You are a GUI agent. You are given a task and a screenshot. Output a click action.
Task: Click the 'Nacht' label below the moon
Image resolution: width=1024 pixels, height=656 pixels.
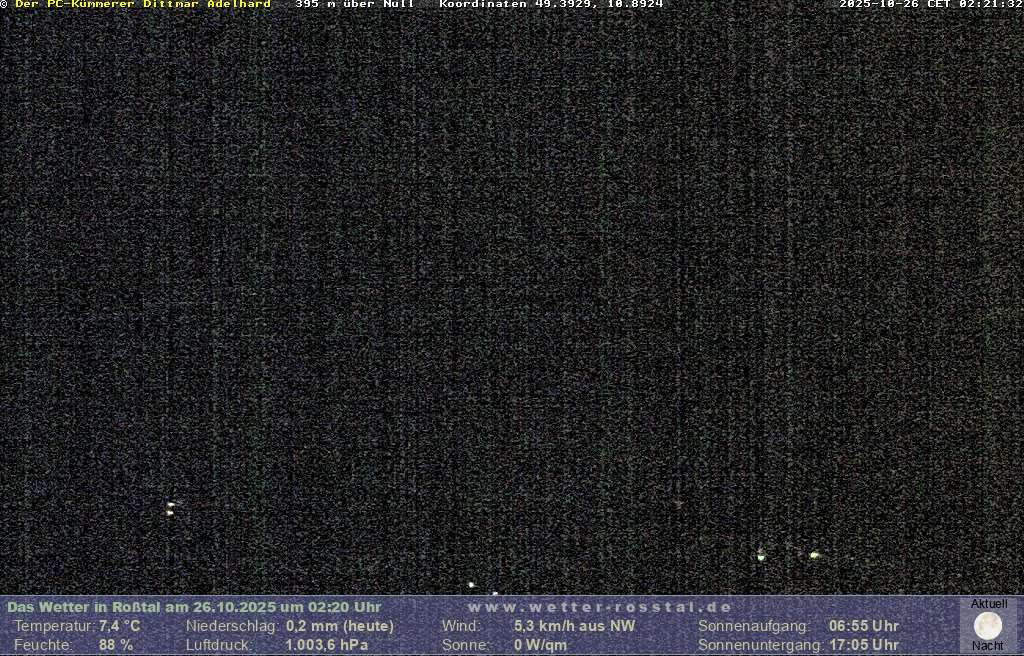(988, 646)
